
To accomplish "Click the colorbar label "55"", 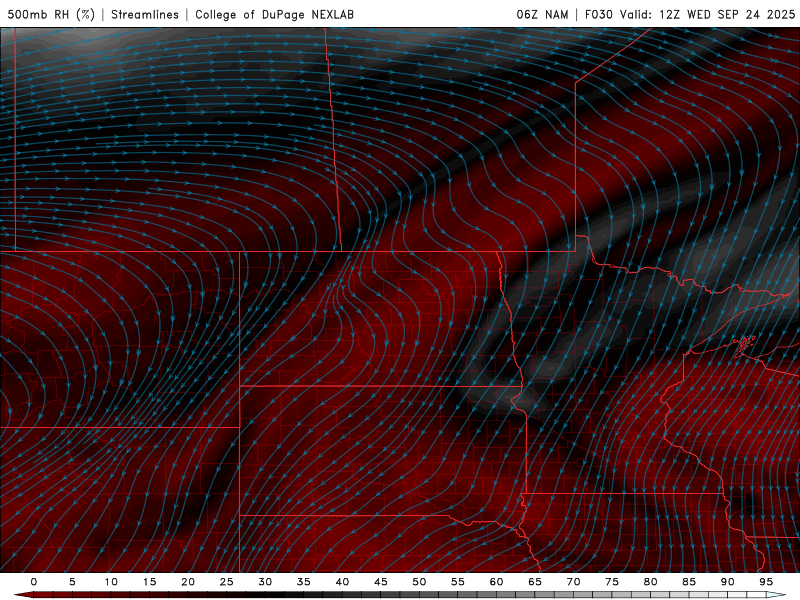I will [x=458, y=582].
